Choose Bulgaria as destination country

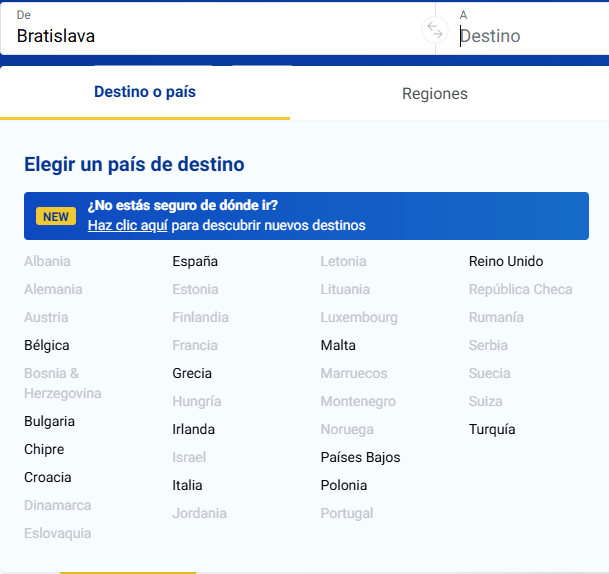[49, 421]
